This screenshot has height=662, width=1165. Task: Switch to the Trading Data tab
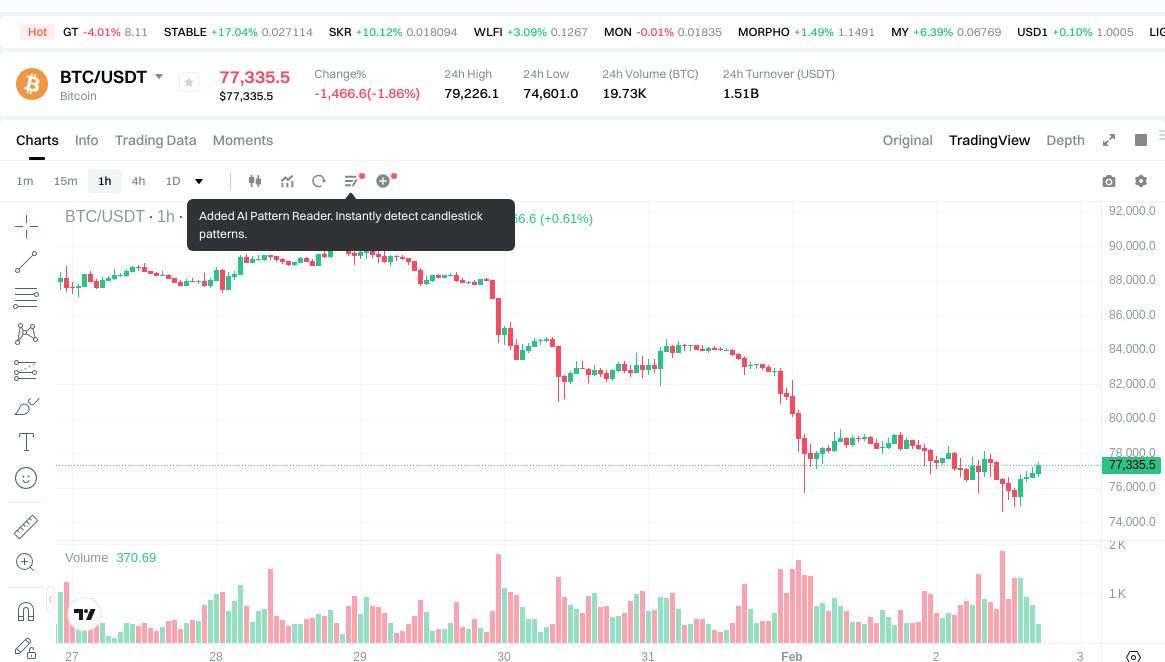coord(155,140)
